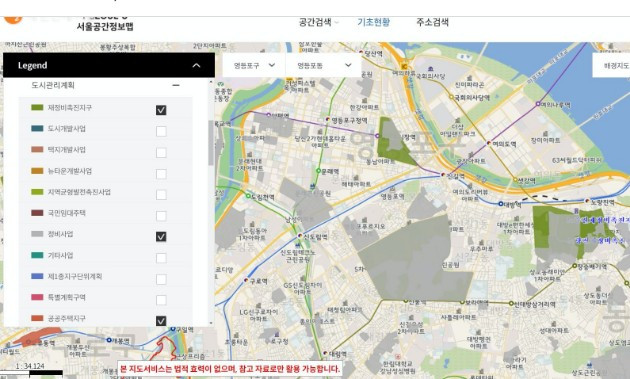Screen dimensions: 630x379
Task: Click the 여의도역 station icon on map
Action: pos(489,143)
